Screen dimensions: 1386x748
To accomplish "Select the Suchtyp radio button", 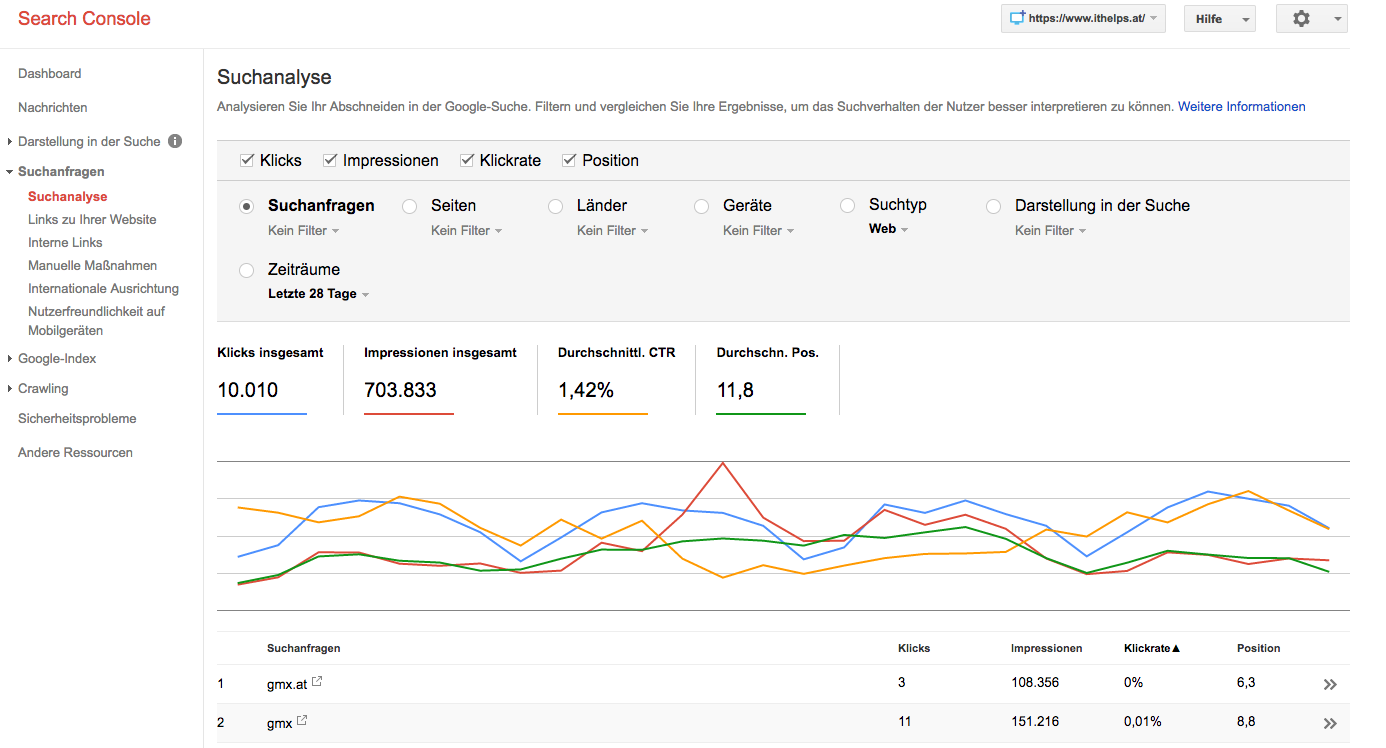I will 847,205.
